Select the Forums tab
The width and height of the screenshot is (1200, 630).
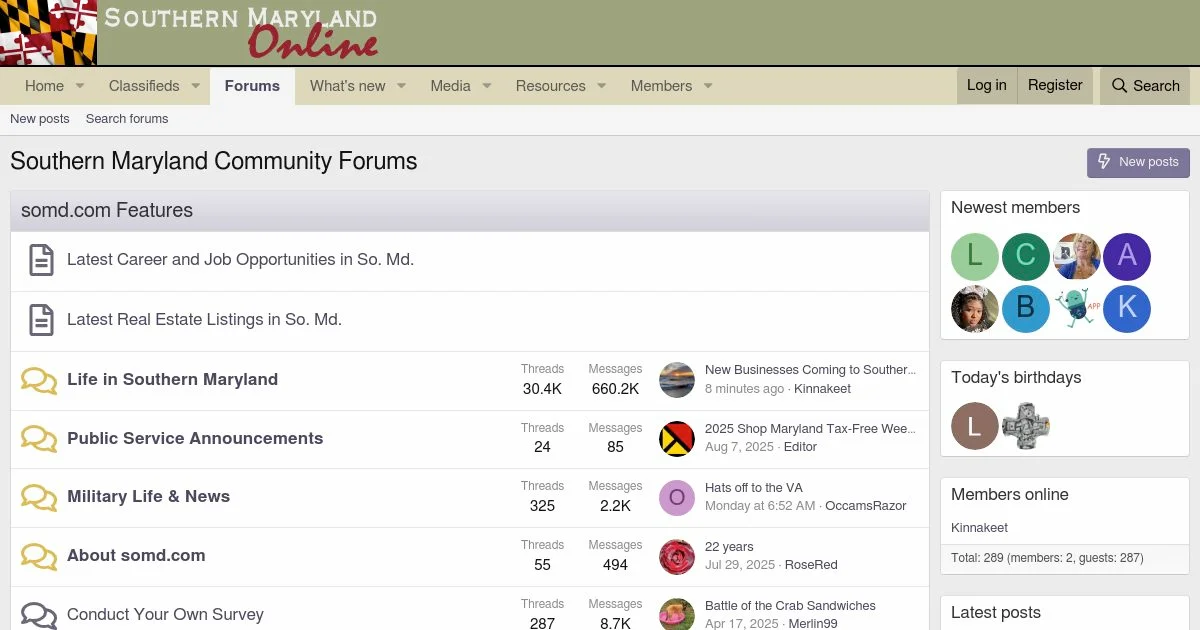point(252,86)
